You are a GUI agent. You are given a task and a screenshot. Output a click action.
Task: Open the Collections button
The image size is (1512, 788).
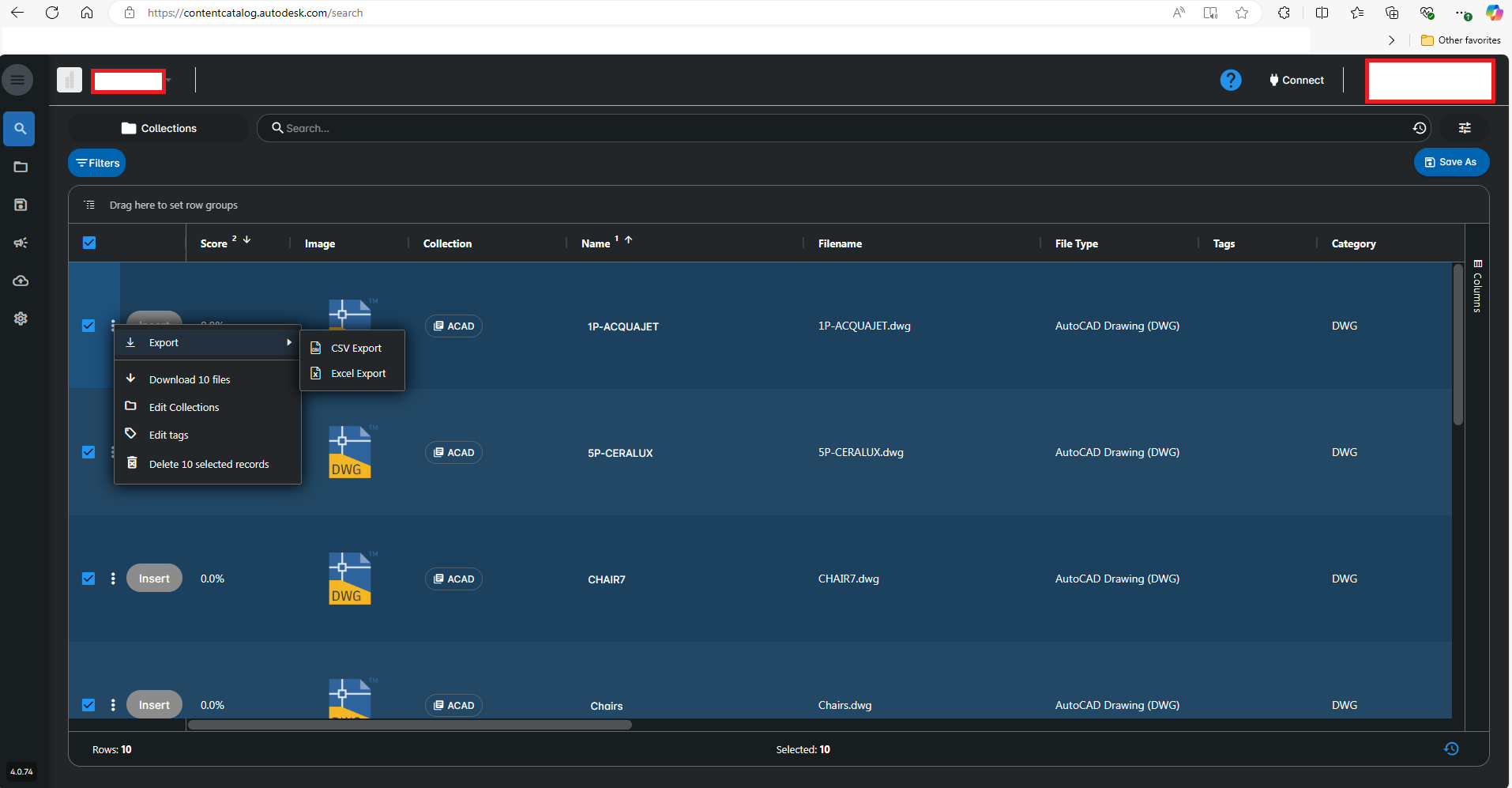[x=159, y=128]
